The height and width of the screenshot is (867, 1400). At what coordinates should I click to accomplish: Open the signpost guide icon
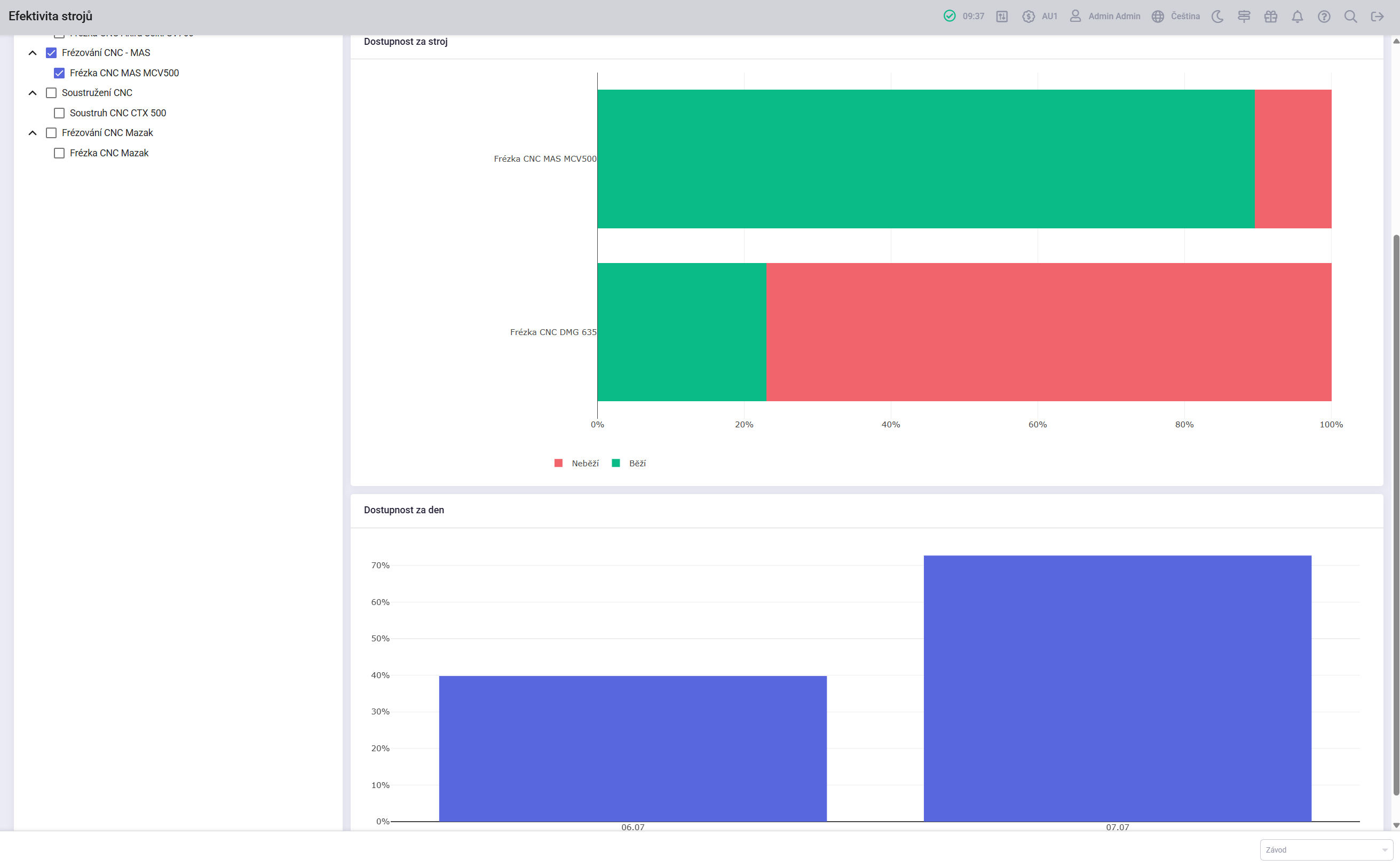(x=1244, y=17)
